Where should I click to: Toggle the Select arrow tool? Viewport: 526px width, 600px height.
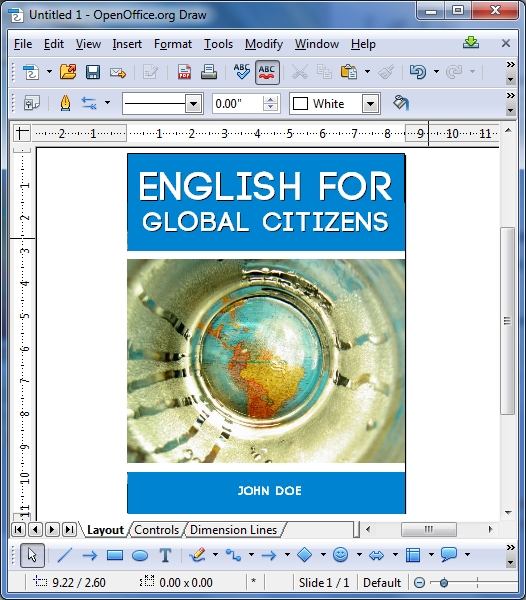[x=32, y=555]
